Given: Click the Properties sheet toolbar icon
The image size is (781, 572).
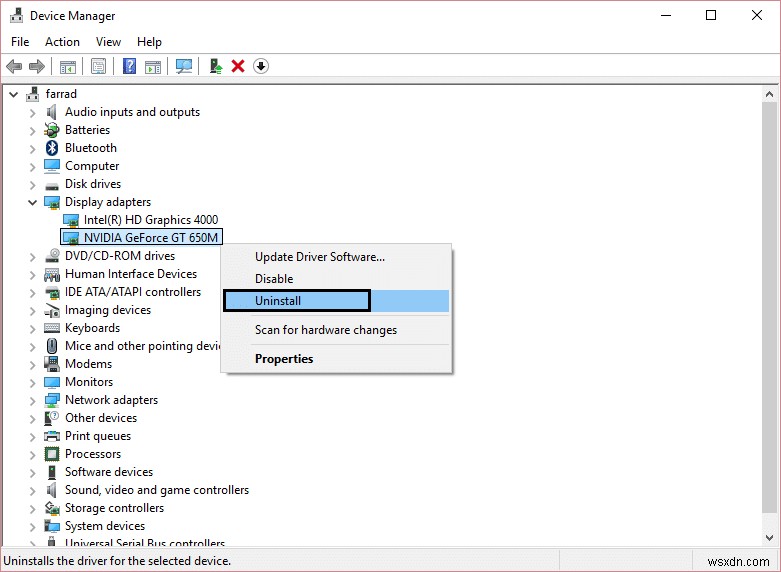Looking at the screenshot, I should 98,66.
